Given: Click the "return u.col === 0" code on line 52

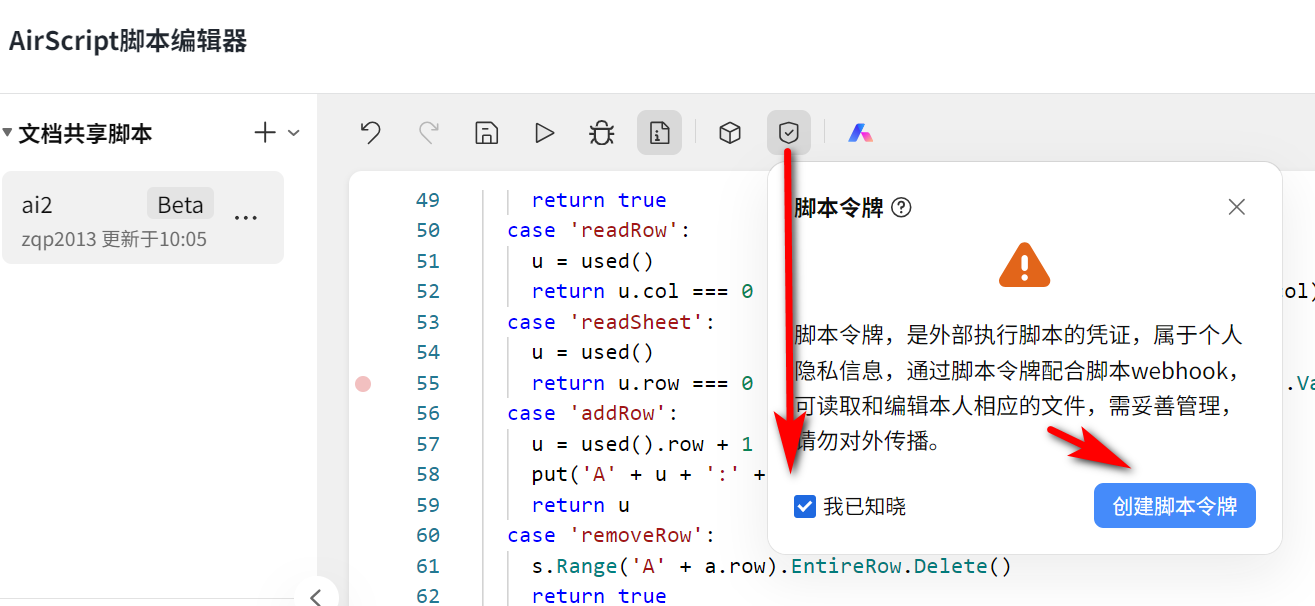Looking at the screenshot, I should click(x=642, y=292).
